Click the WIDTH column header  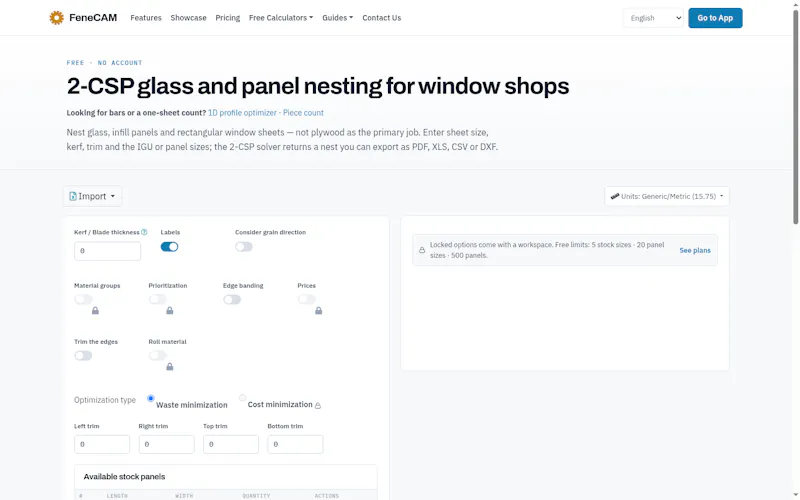point(184,496)
